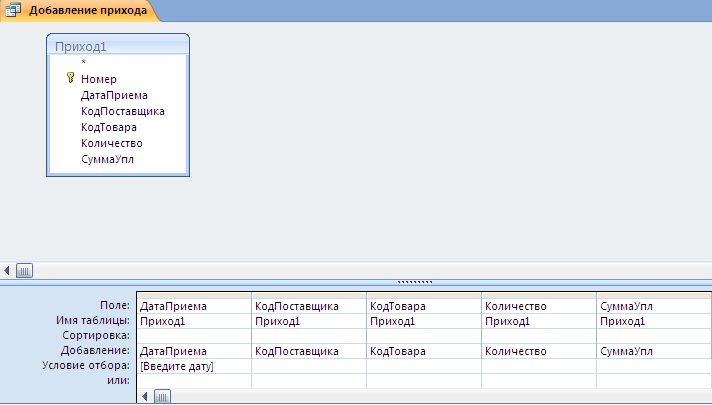Click the upper pane horizontal scrollbar thumb
This screenshot has height=405, width=712.
[x=24, y=271]
